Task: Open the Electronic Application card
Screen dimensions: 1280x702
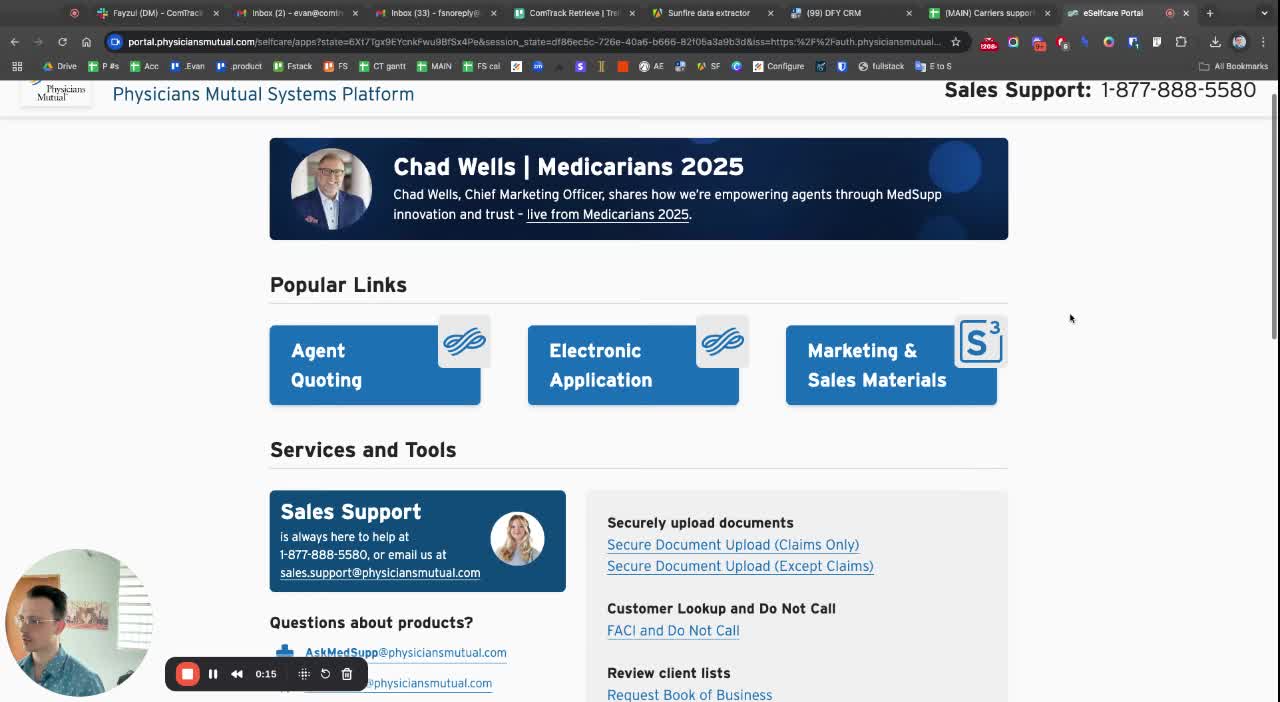Action: pos(633,365)
